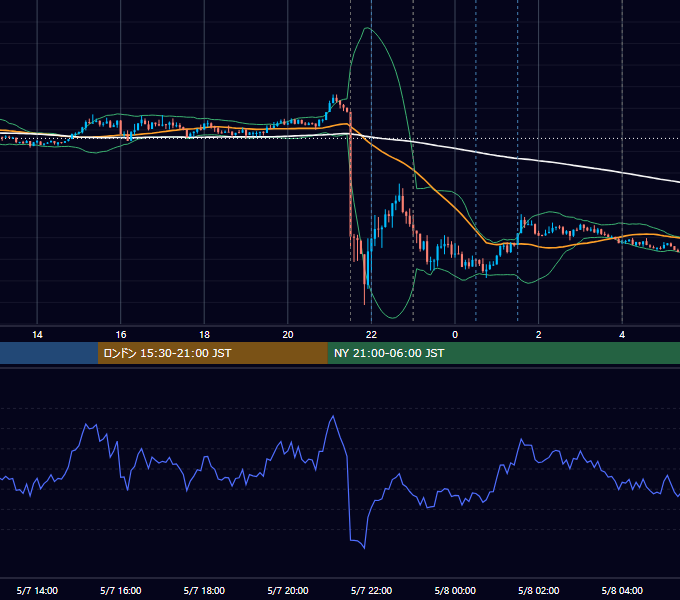Screen dimensions: 680x600
Task: Click the oscillator line trough near 5/7 22:00
Action: (364, 548)
